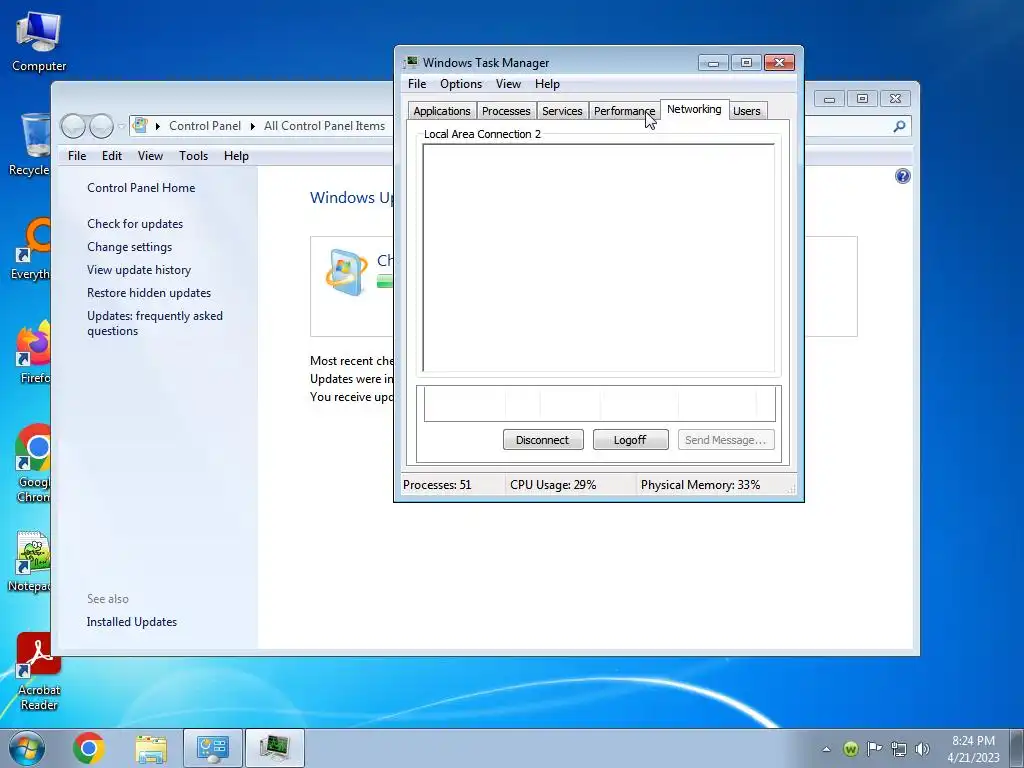This screenshot has width=1024, height=768.
Task: Click search magnifier in Control Panel
Action: pyautogui.click(x=899, y=126)
